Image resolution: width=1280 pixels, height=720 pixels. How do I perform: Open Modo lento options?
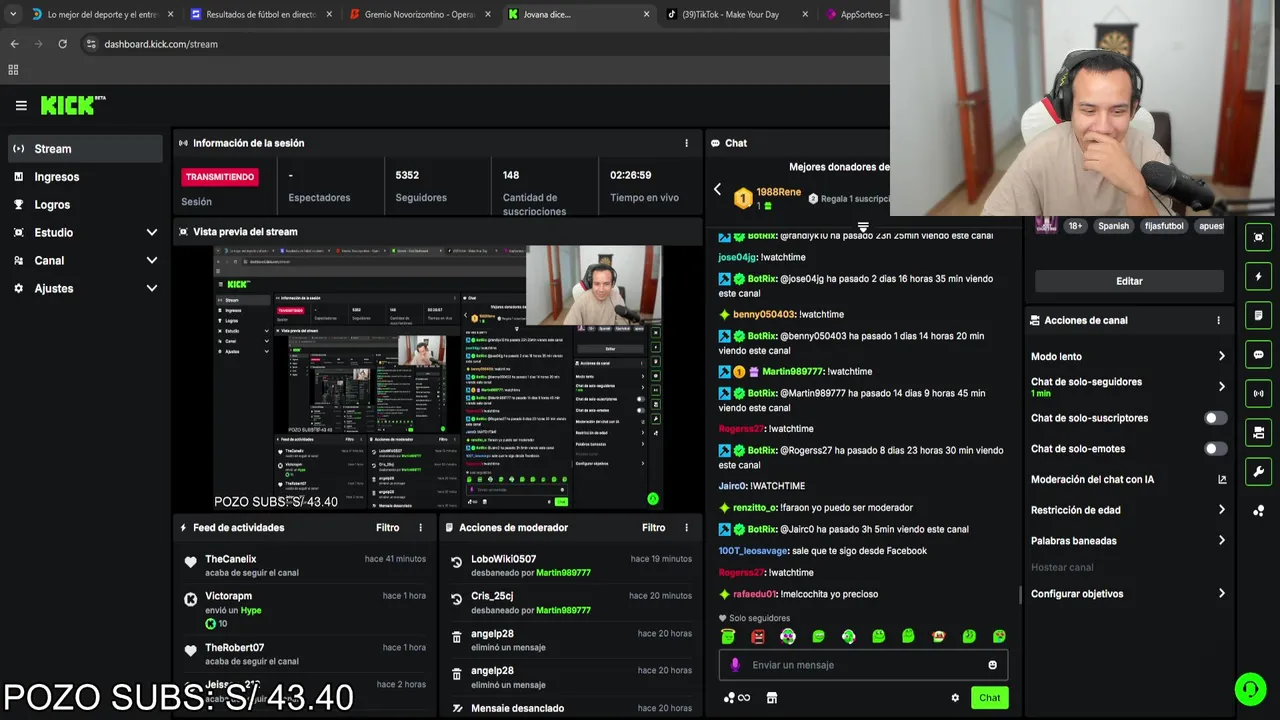(1129, 356)
